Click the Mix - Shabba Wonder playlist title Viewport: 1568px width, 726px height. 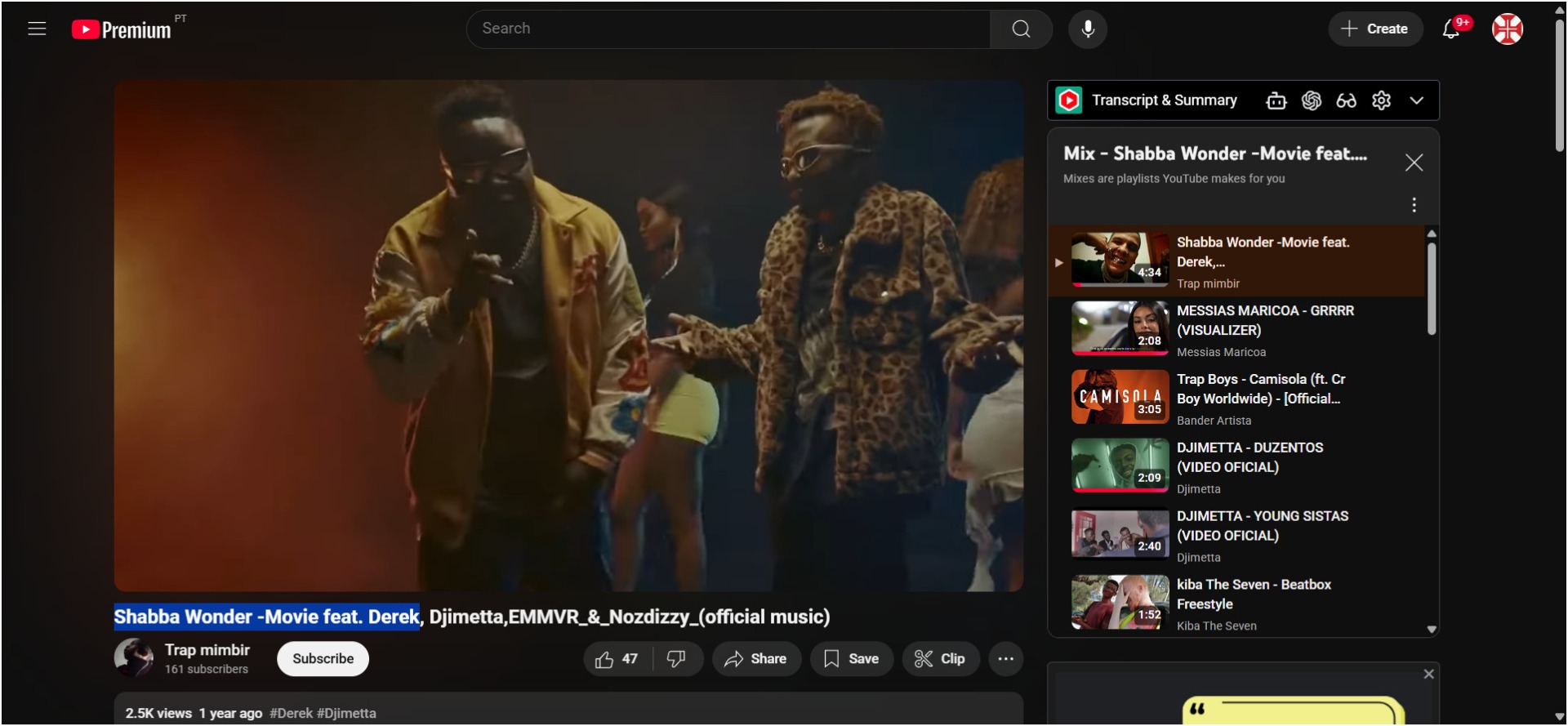1215,154
